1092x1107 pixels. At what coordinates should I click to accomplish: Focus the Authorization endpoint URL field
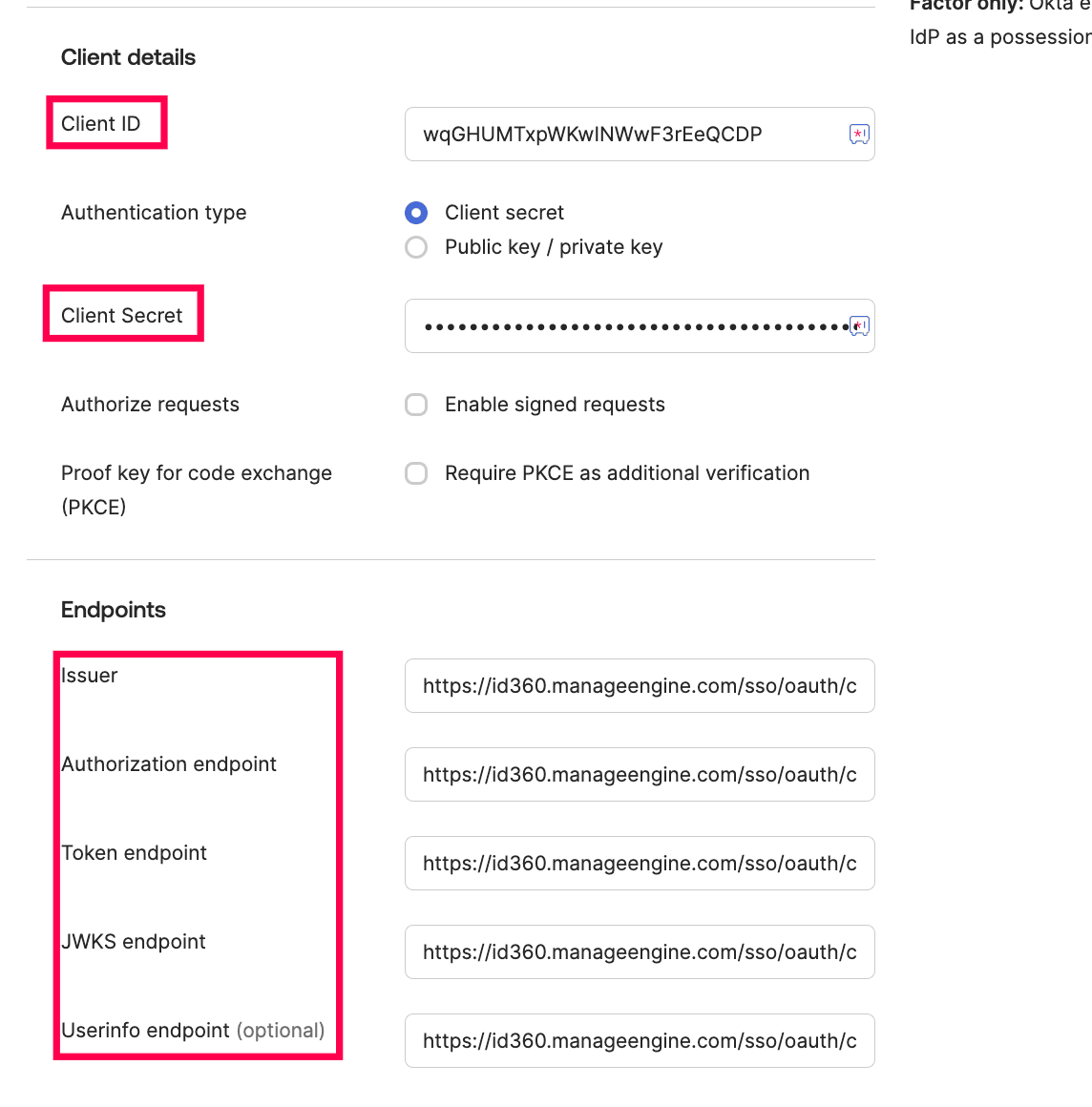click(640, 775)
